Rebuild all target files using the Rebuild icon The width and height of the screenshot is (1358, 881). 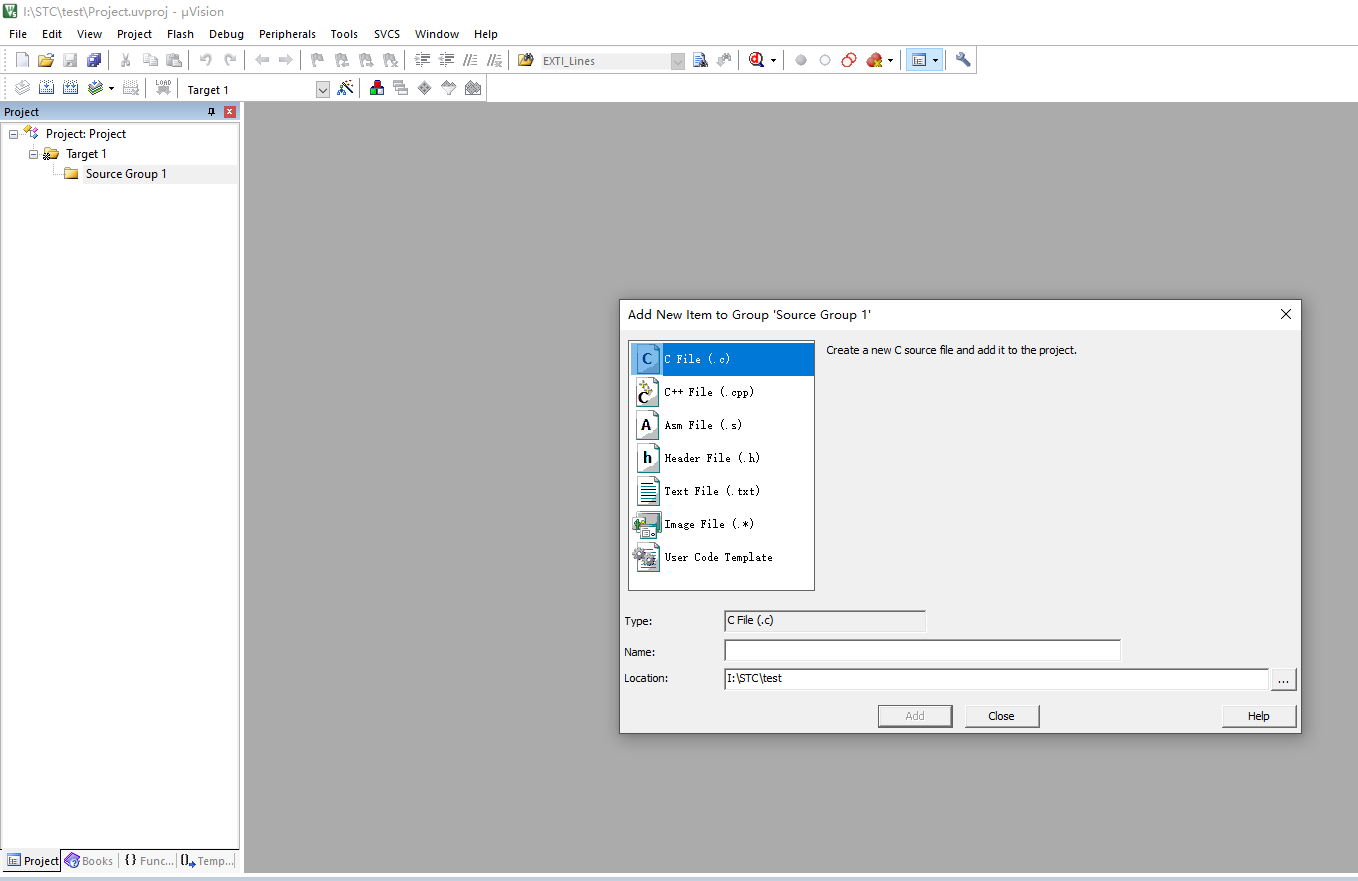(70, 88)
